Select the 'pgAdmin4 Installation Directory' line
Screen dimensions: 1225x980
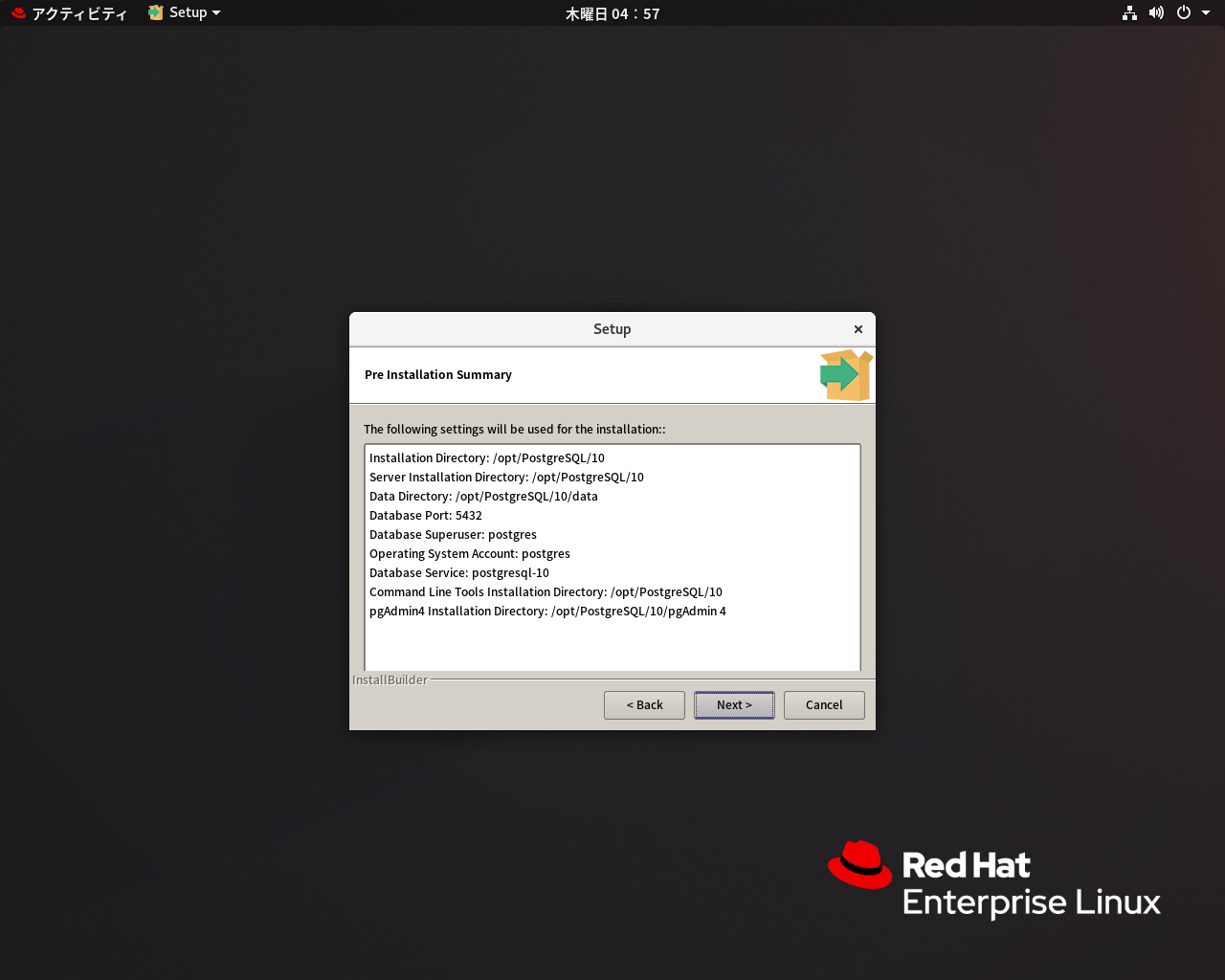547,612
